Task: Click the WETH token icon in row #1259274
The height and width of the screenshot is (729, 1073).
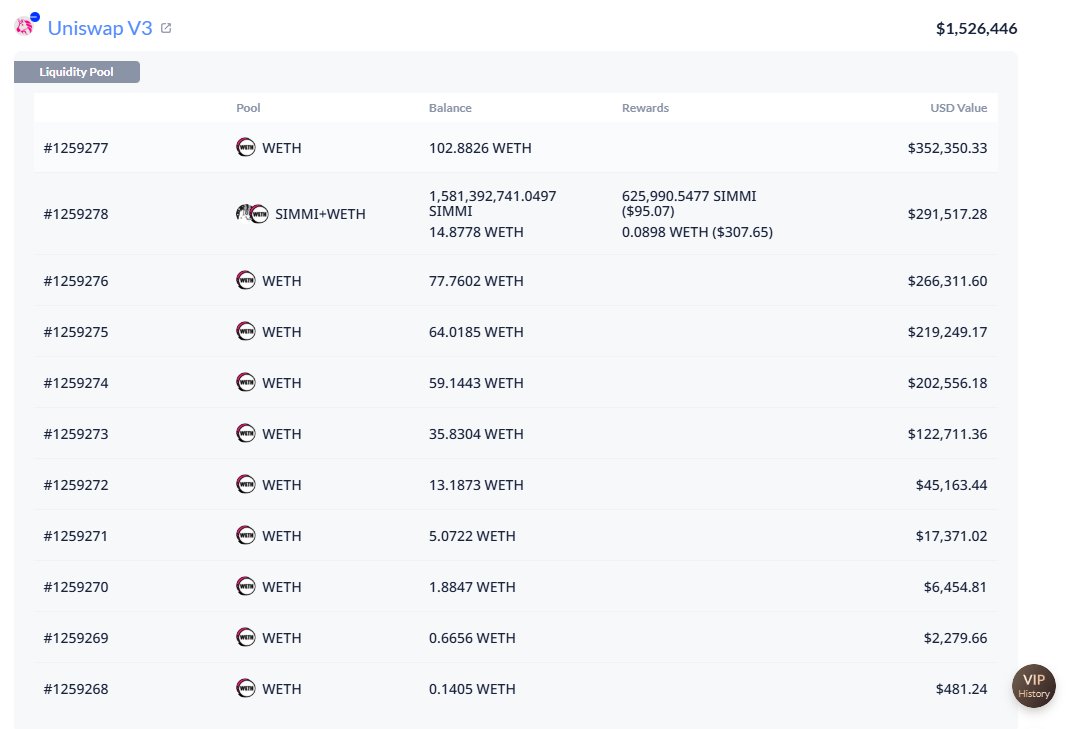Action: [x=246, y=382]
